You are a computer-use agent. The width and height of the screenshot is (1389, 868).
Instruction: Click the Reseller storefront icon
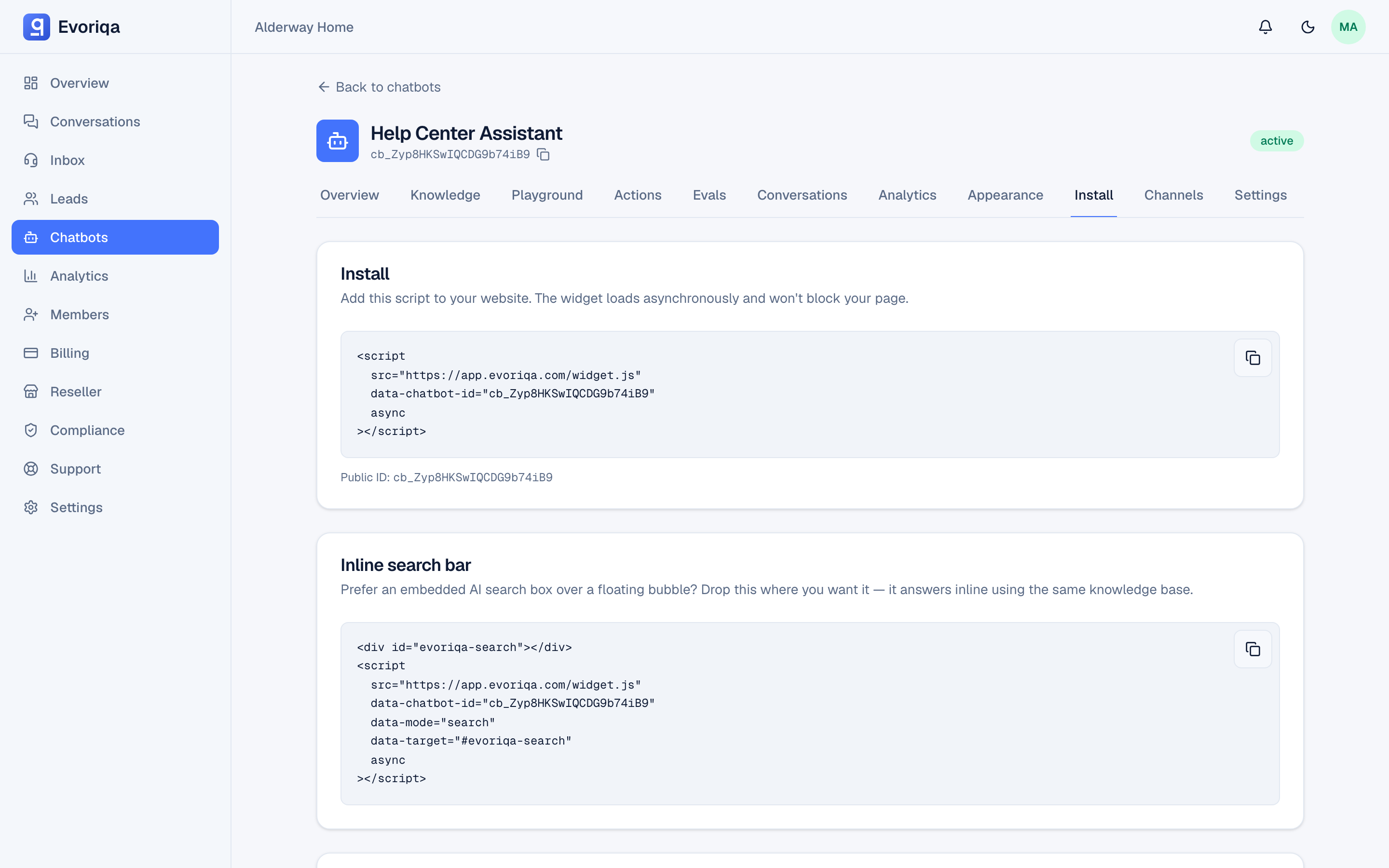tap(31, 392)
